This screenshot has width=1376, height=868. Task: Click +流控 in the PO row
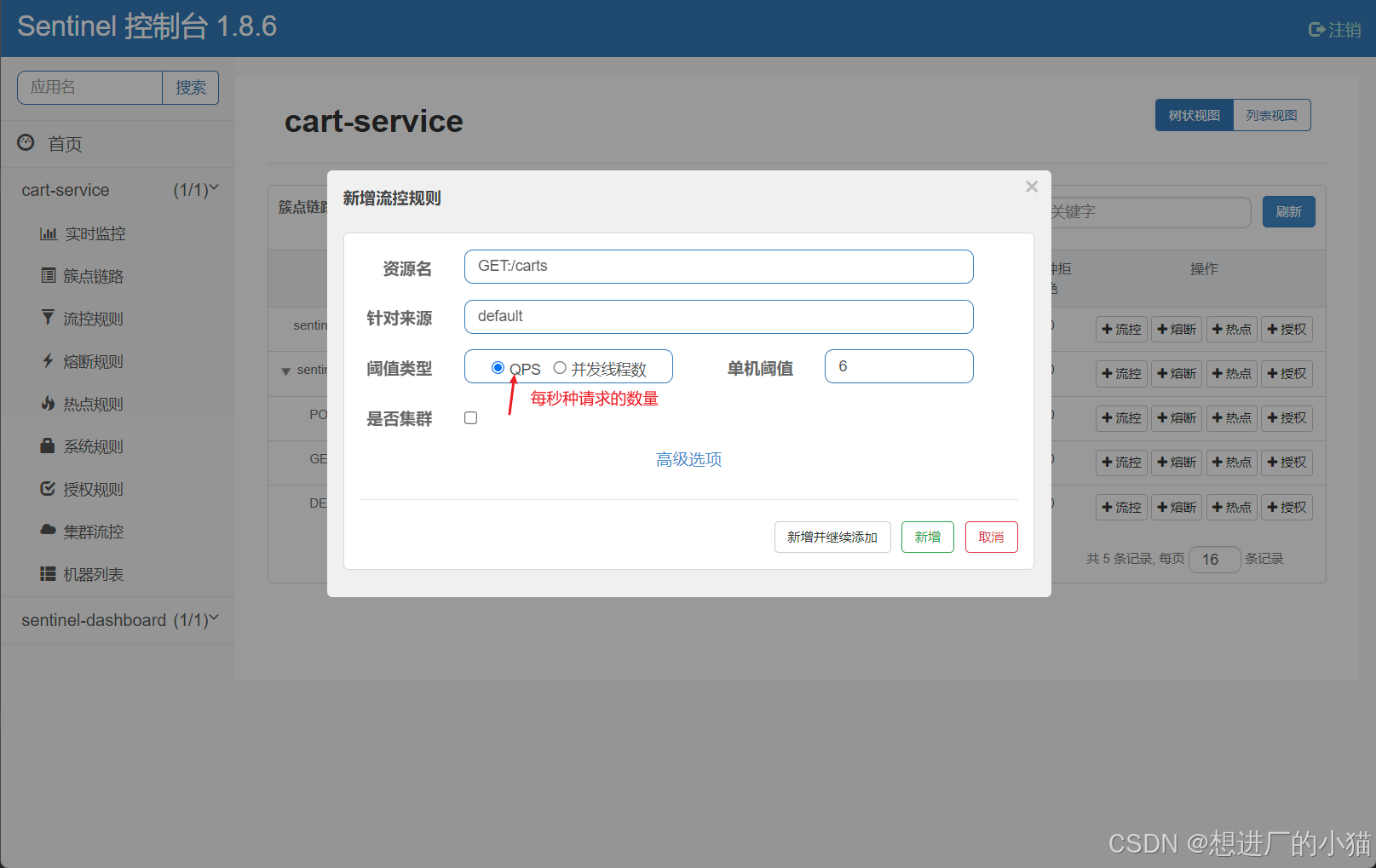[x=1121, y=417]
